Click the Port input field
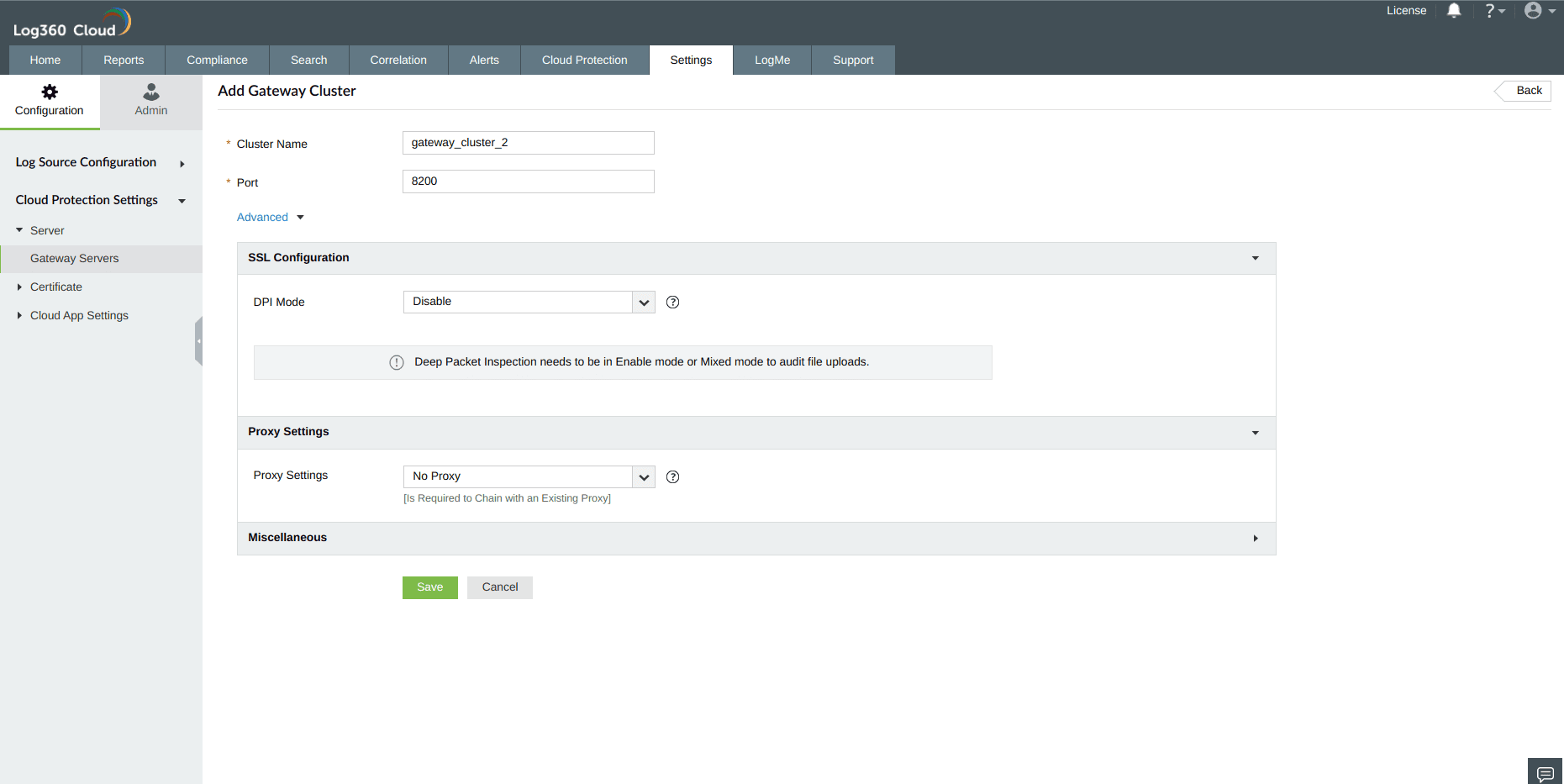The image size is (1564, 784). click(x=528, y=182)
